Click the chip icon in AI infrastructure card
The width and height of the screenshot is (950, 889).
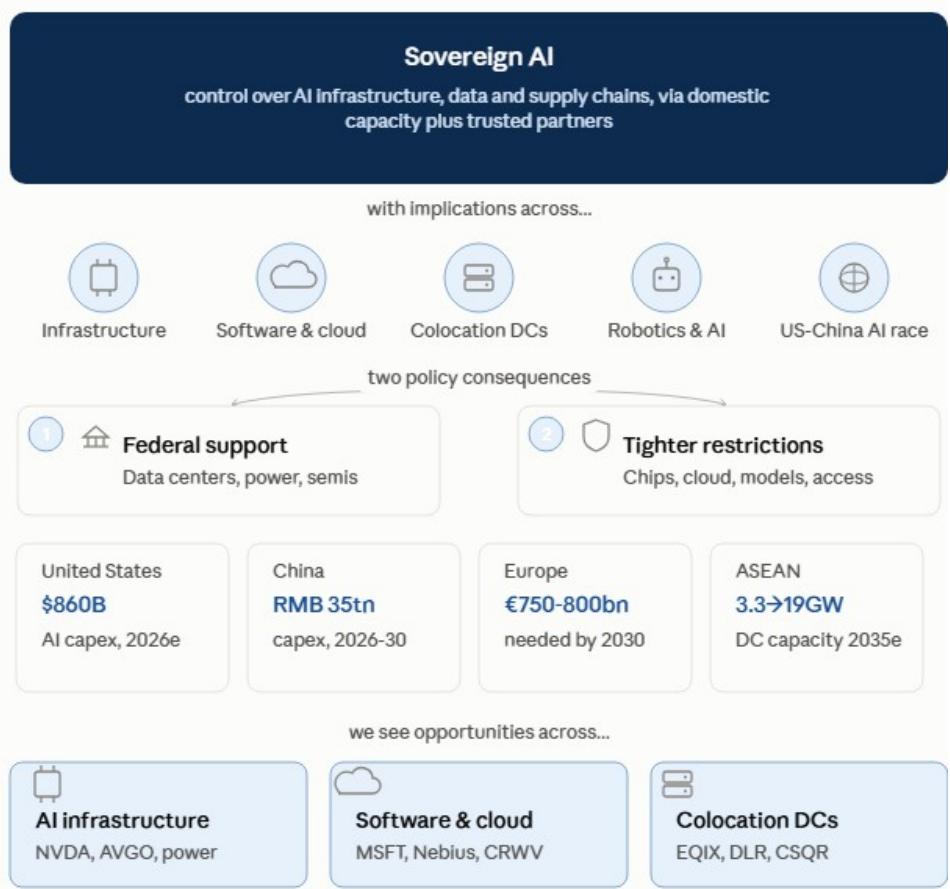coord(47,784)
